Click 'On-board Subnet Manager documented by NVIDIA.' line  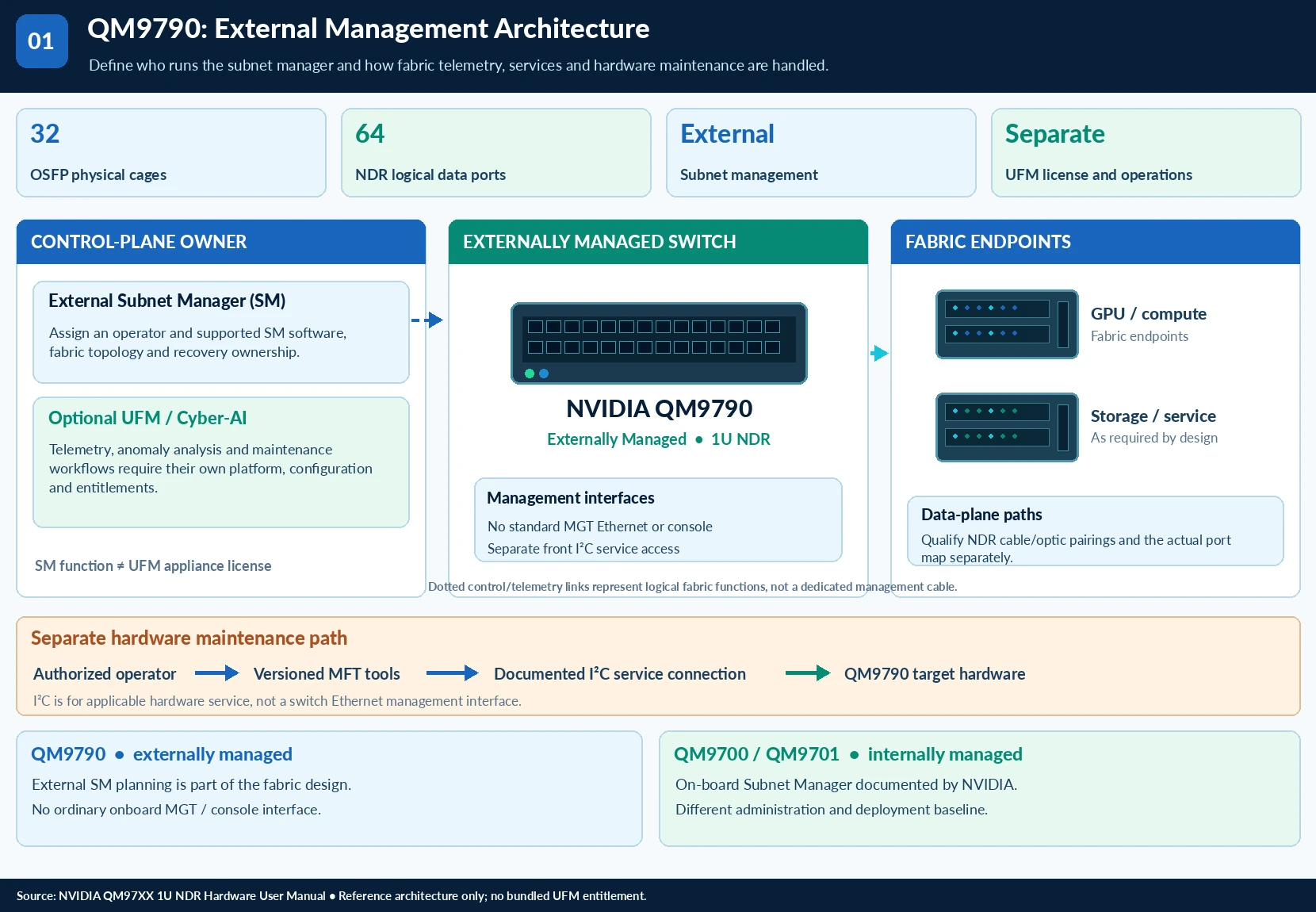coord(846,784)
